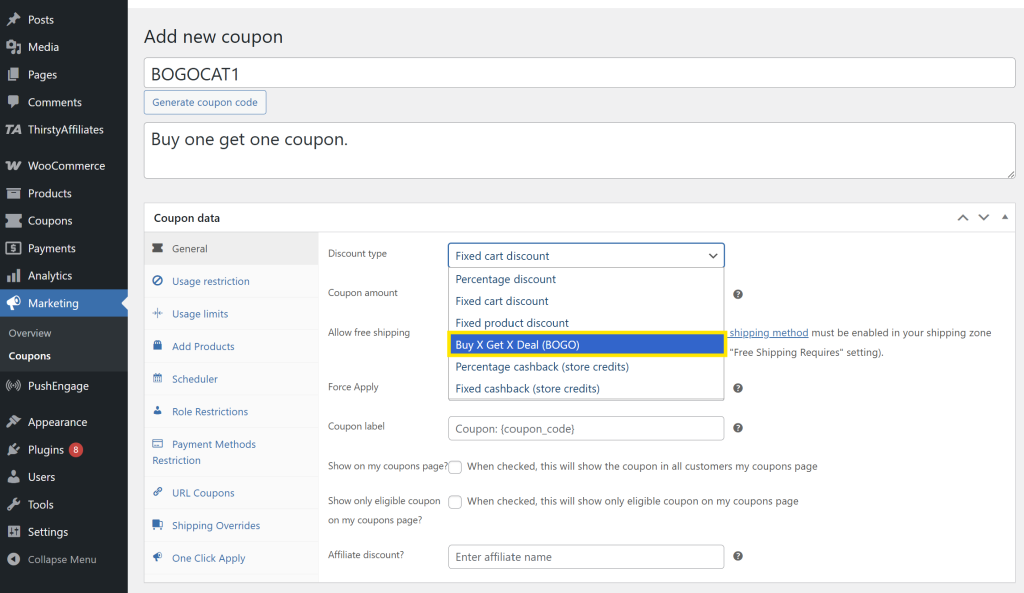Open the Scheduler calendar icon tab
1024x593 pixels.
point(159,379)
